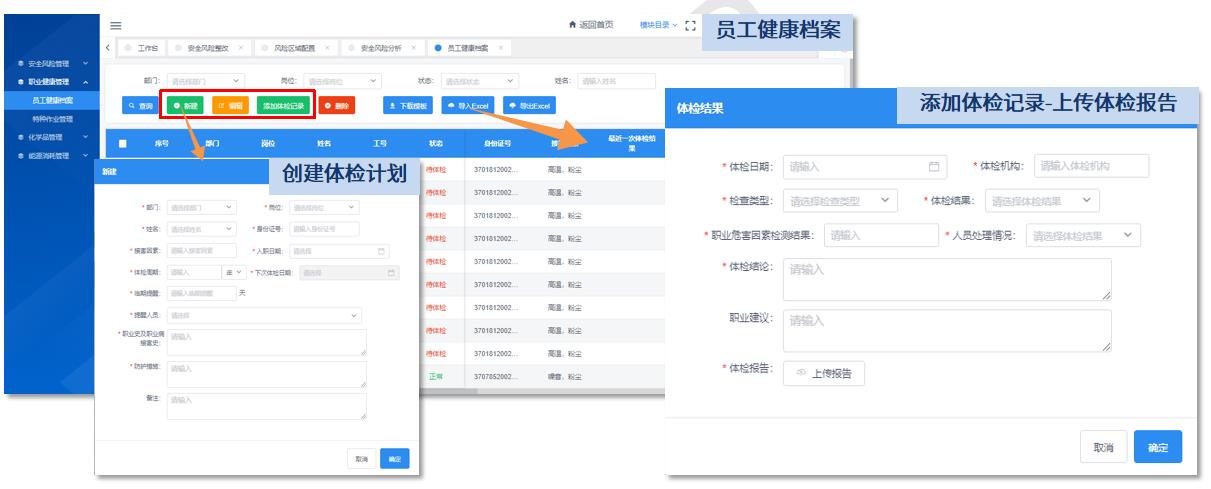1211x489 pixels.
Task: Click the 体检结论 text area
Action: click(946, 279)
